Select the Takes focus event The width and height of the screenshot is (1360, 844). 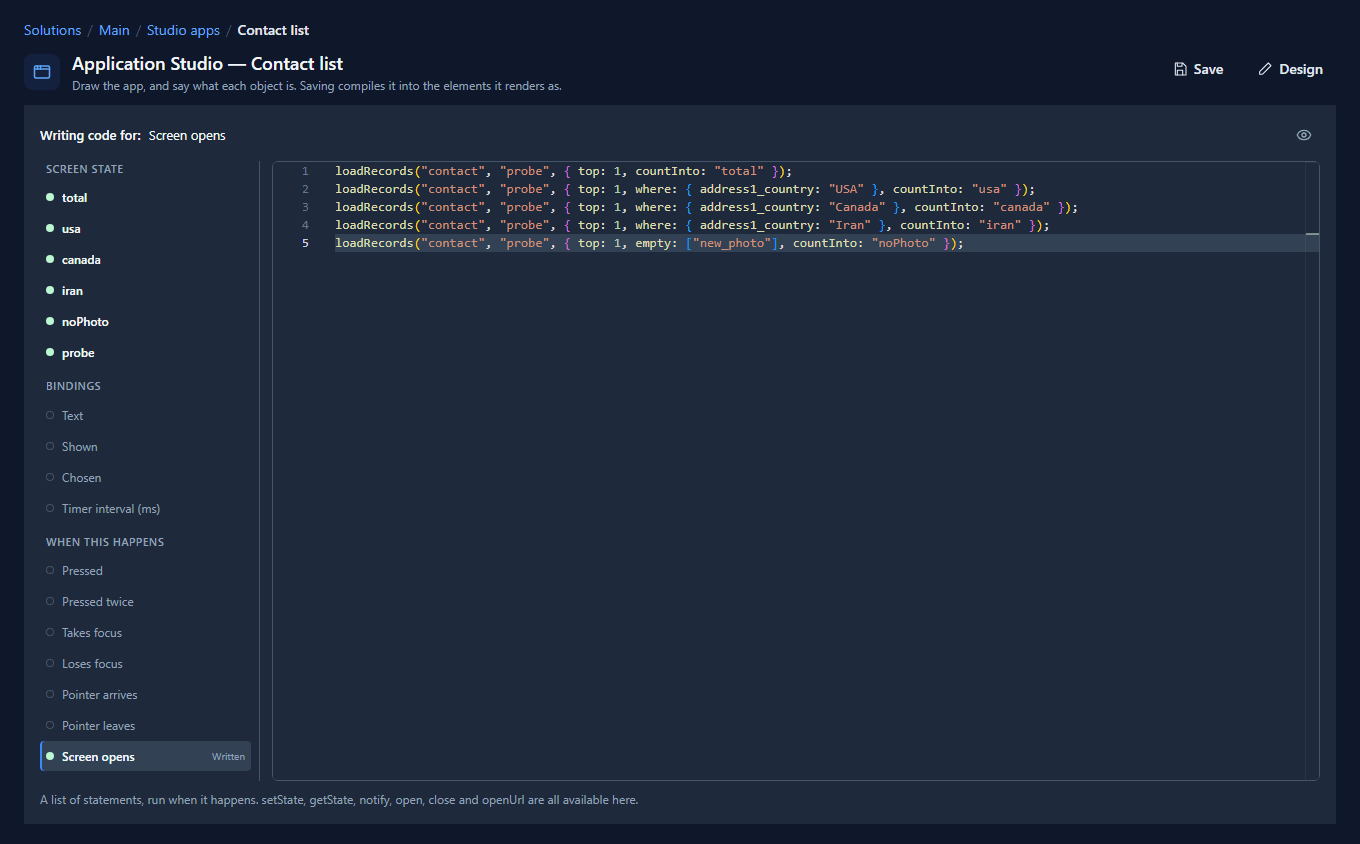click(145, 633)
